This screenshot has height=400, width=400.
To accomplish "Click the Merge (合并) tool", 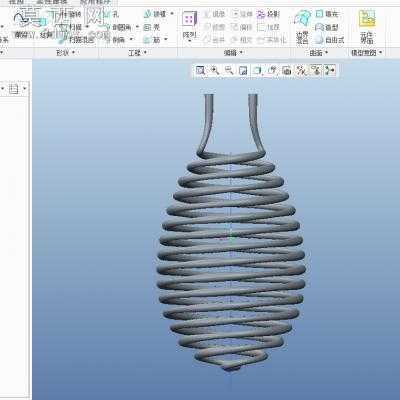I will [x=214, y=40].
